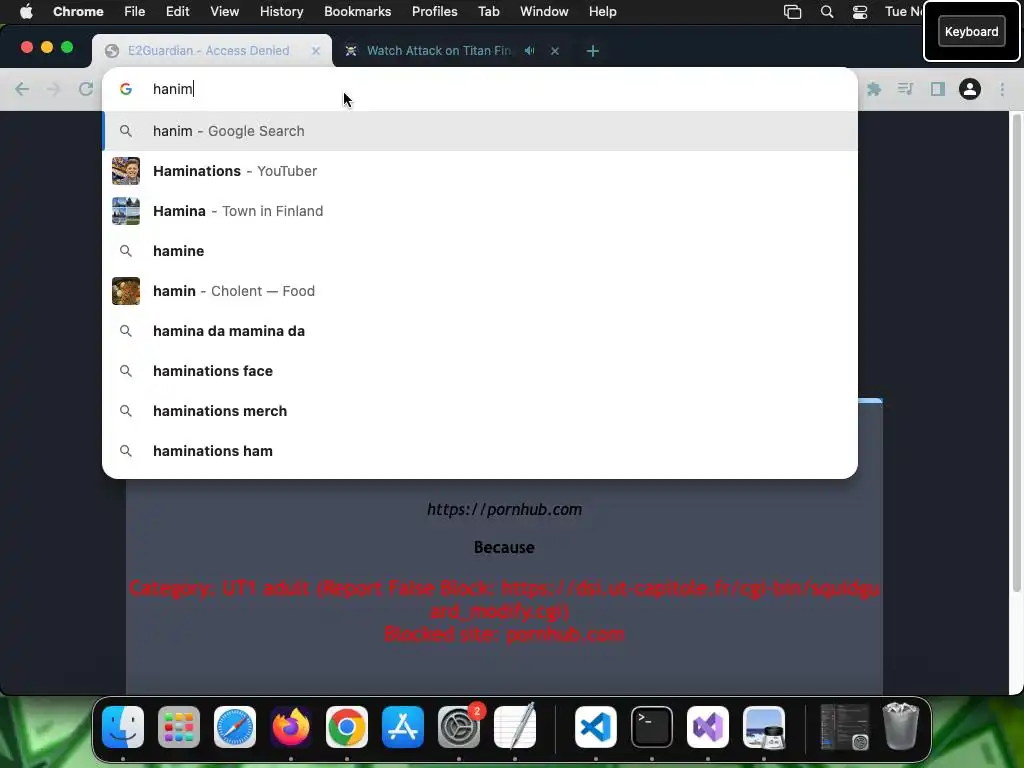Image resolution: width=1024 pixels, height=768 pixels.
Task: Select the 'hamine' search suggestion
Action: click(480, 251)
